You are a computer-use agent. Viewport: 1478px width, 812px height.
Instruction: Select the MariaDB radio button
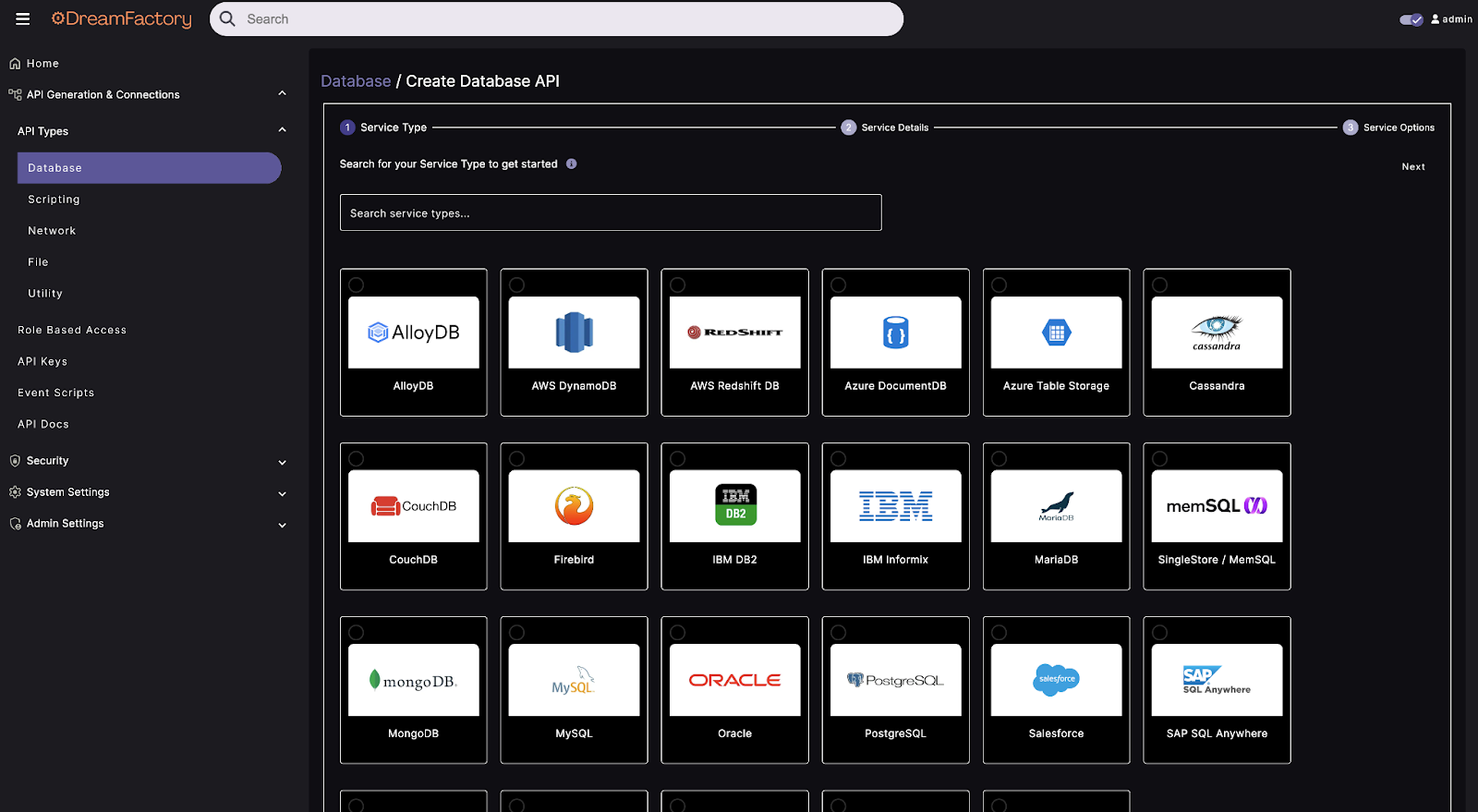[x=999, y=459]
